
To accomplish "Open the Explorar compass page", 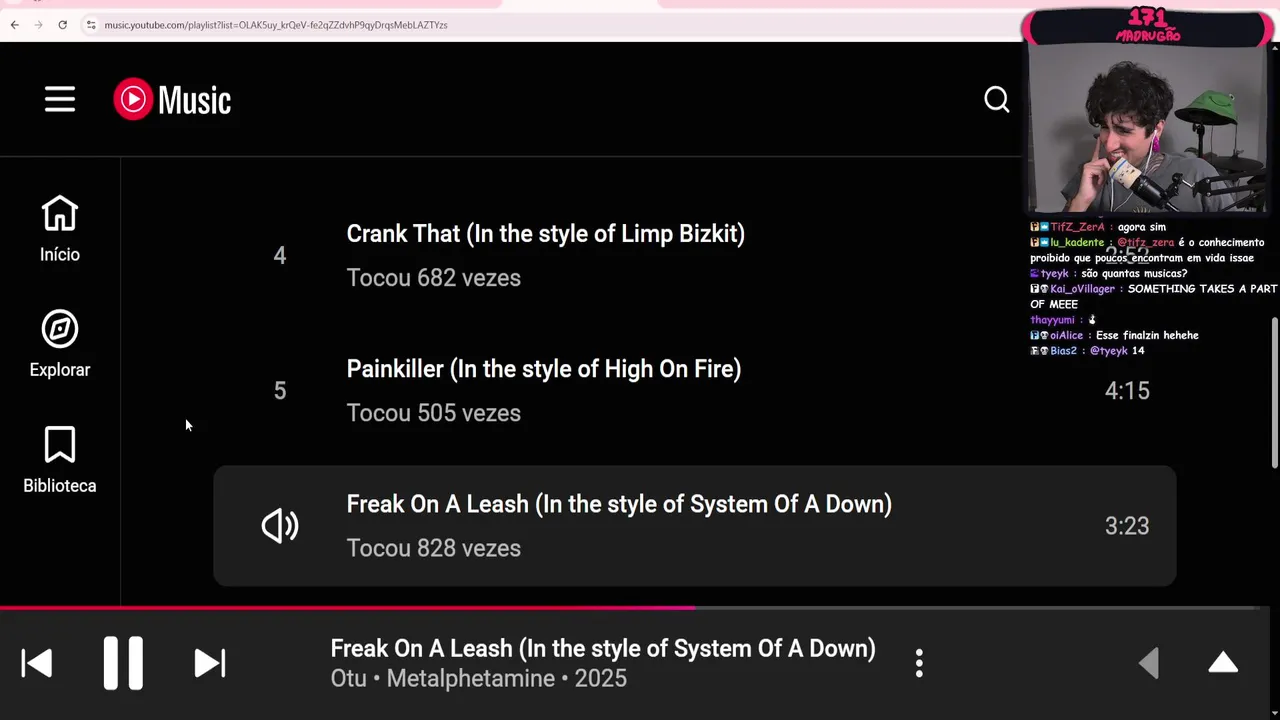I will pos(60,344).
